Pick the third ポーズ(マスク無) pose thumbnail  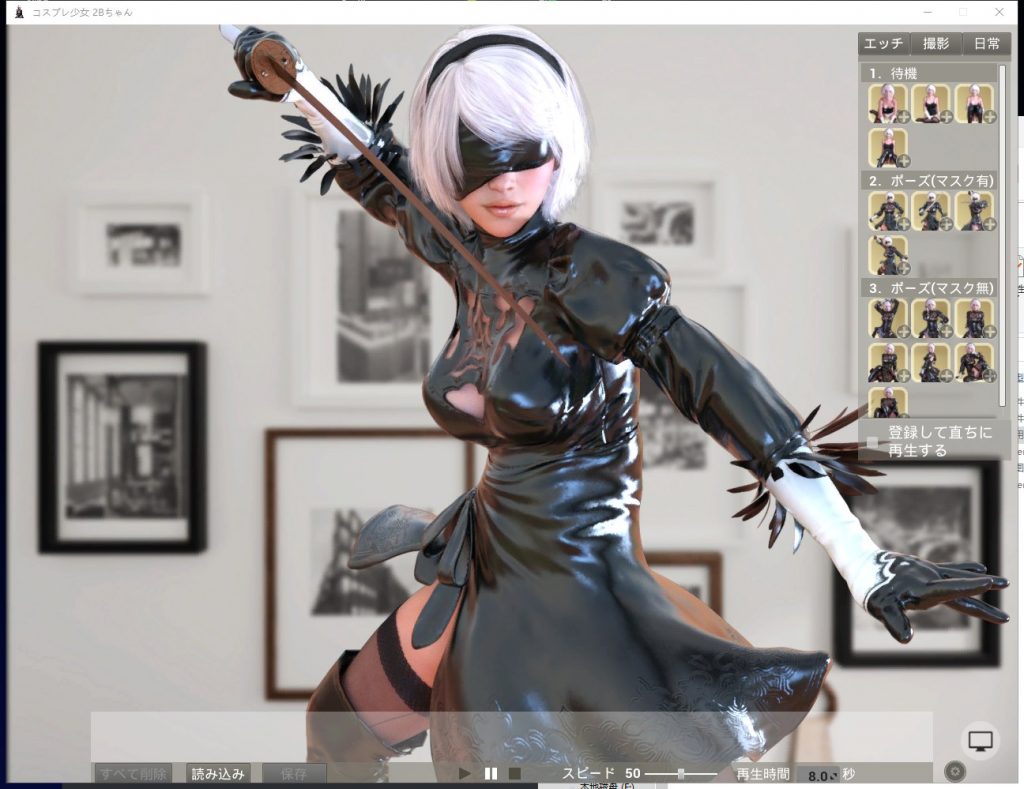pyautogui.click(x=974, y=318)
